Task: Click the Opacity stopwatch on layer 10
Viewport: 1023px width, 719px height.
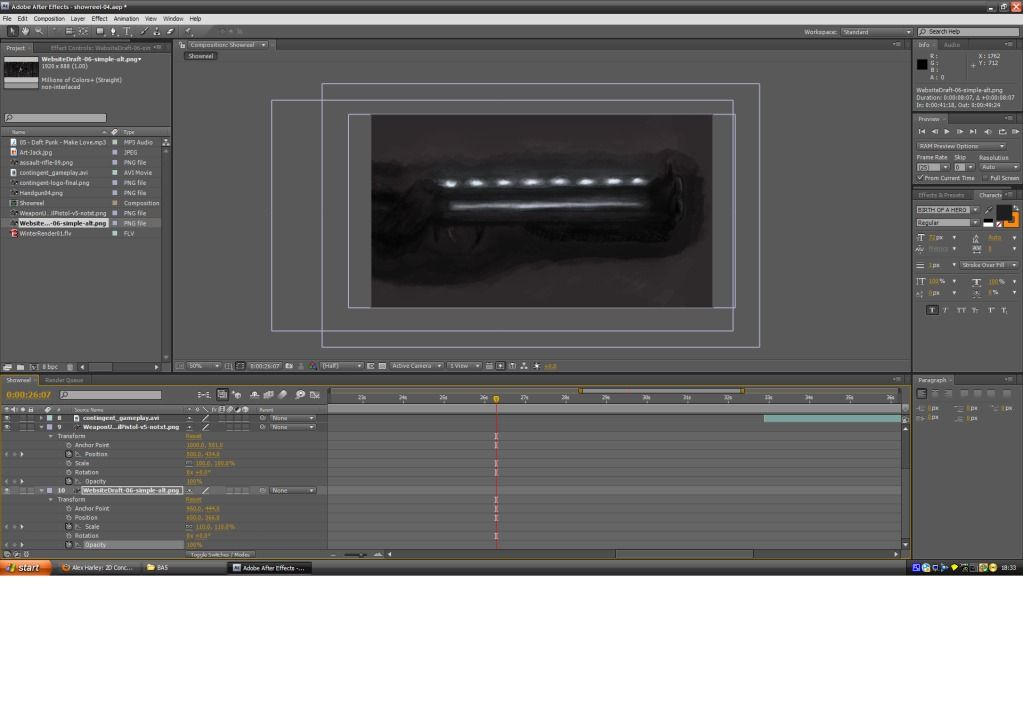Action: [69, 545]
